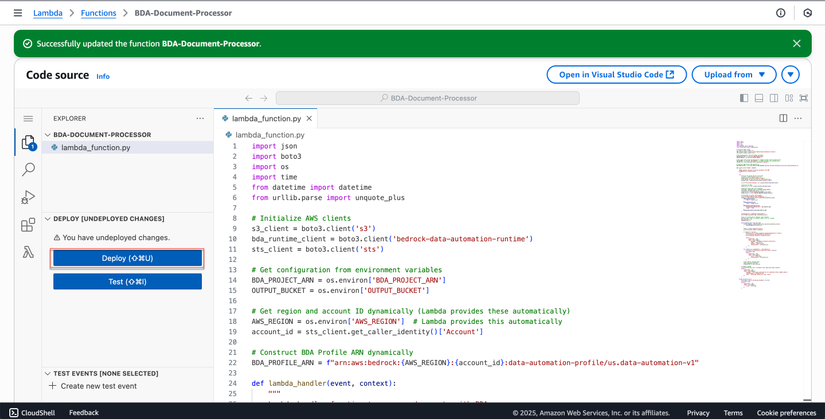Select the lambda_function.py editor tab
This screenshot has width=825, height=419.
[266, 118]
